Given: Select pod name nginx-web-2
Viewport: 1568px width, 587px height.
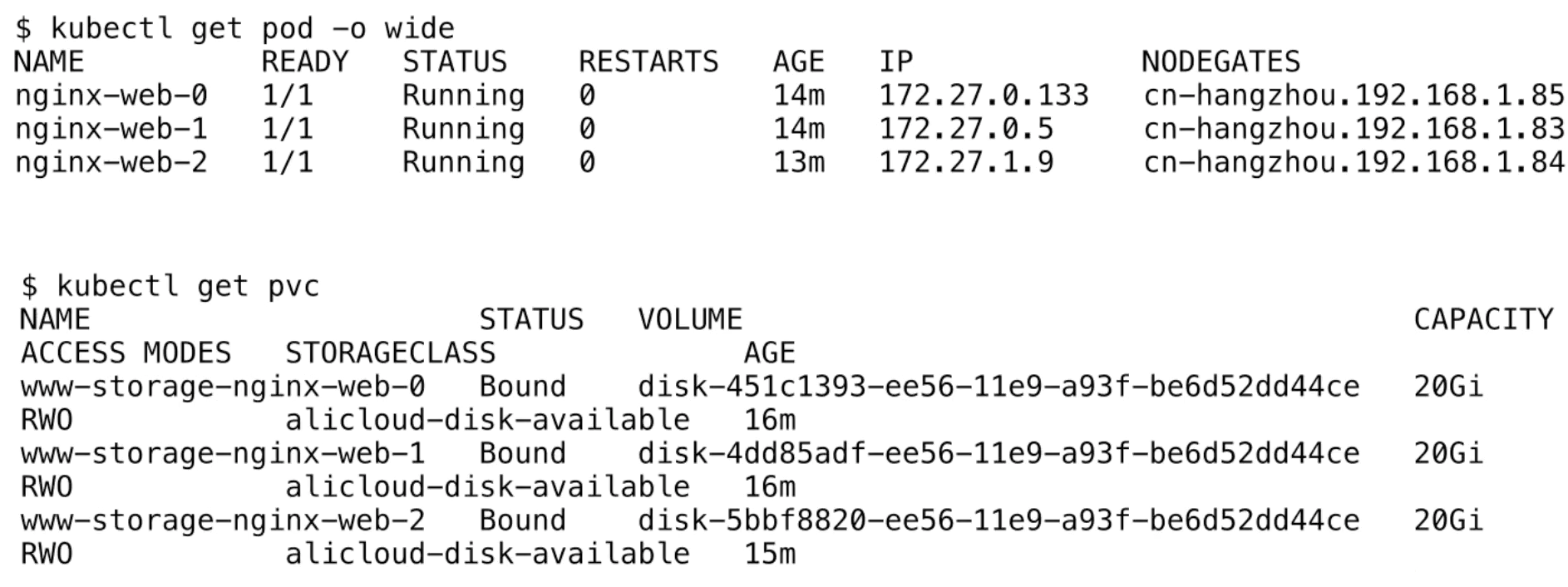Looking at the screenshot, I should click(x=111, y=163).
